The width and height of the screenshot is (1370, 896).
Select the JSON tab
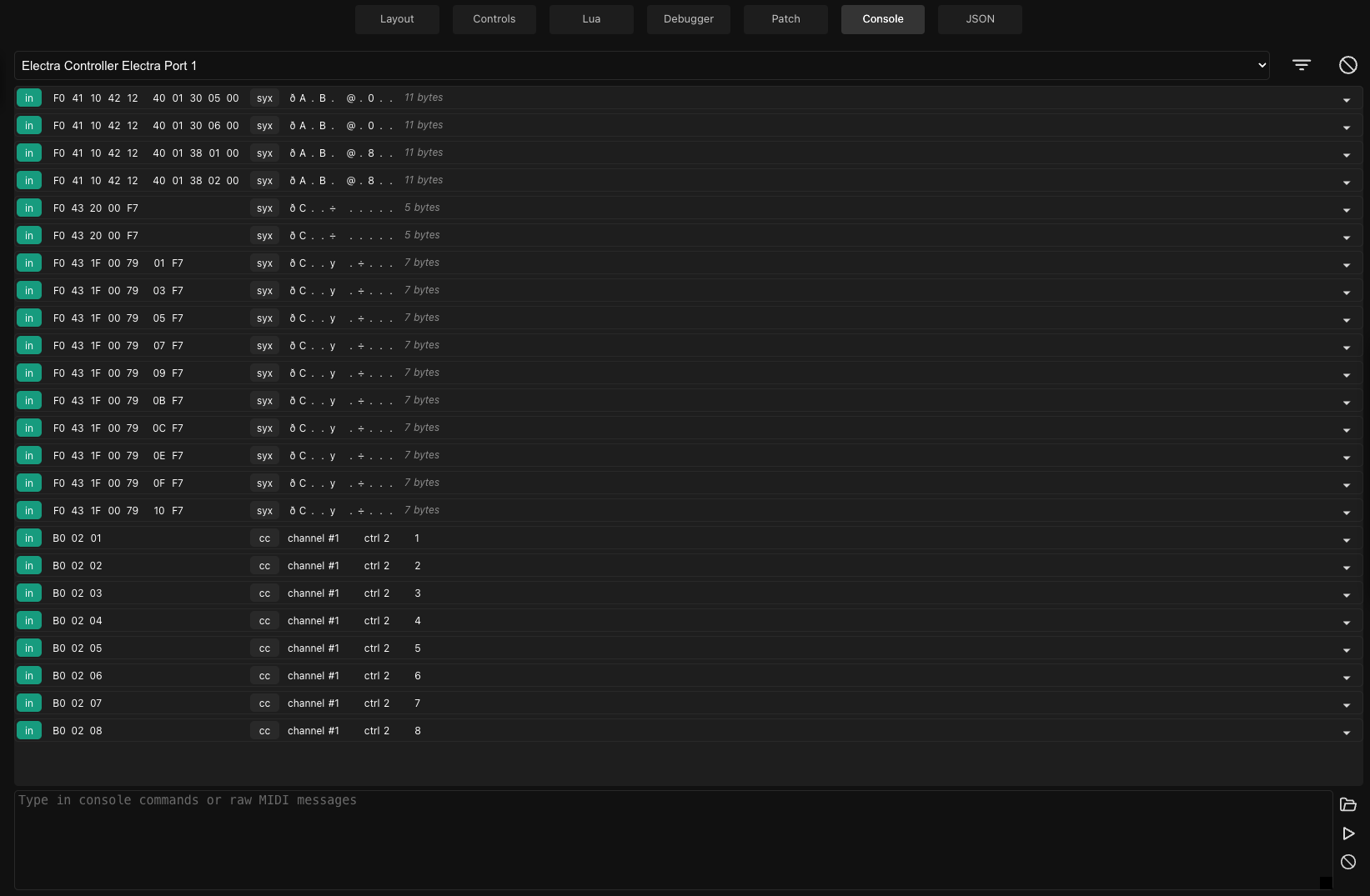point(980,19)
